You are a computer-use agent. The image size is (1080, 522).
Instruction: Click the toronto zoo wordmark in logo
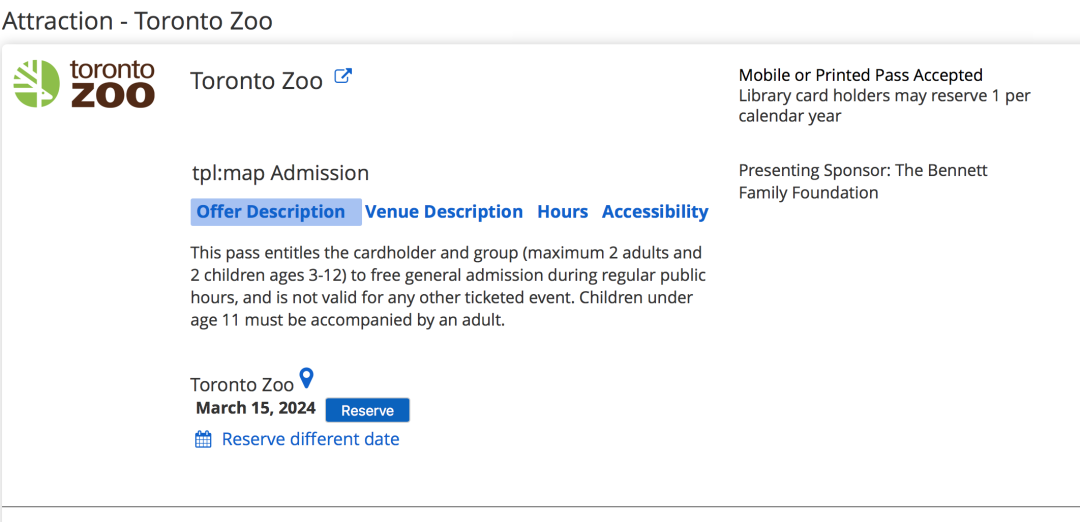click(x=112, y=84)
